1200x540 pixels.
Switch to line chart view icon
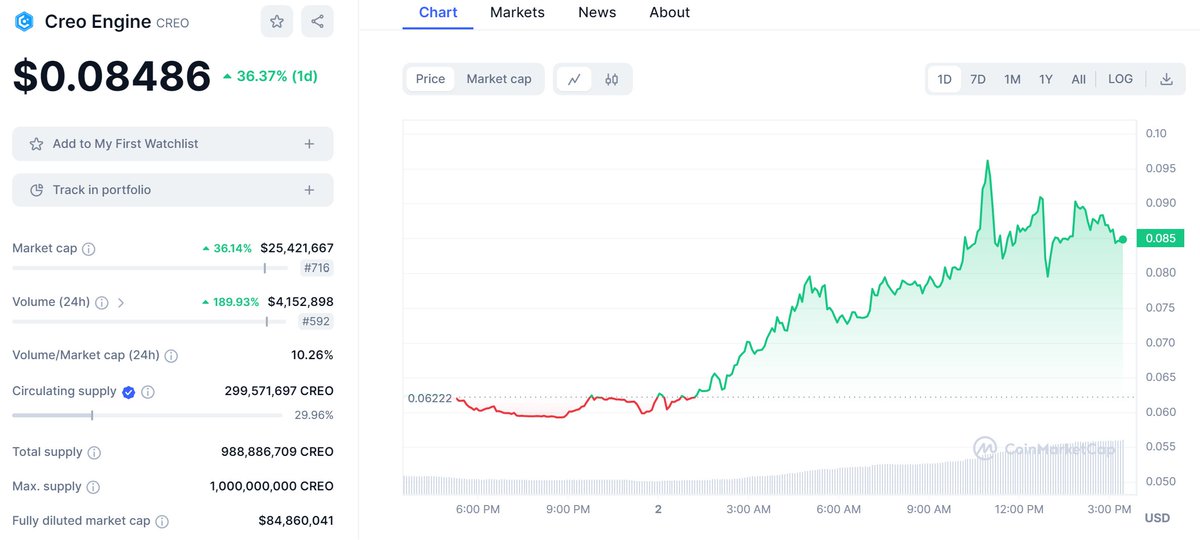pos(574,79)
